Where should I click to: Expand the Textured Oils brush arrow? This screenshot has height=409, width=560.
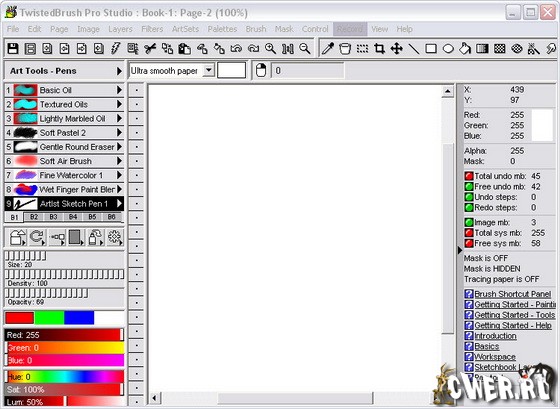pos(119,104)
